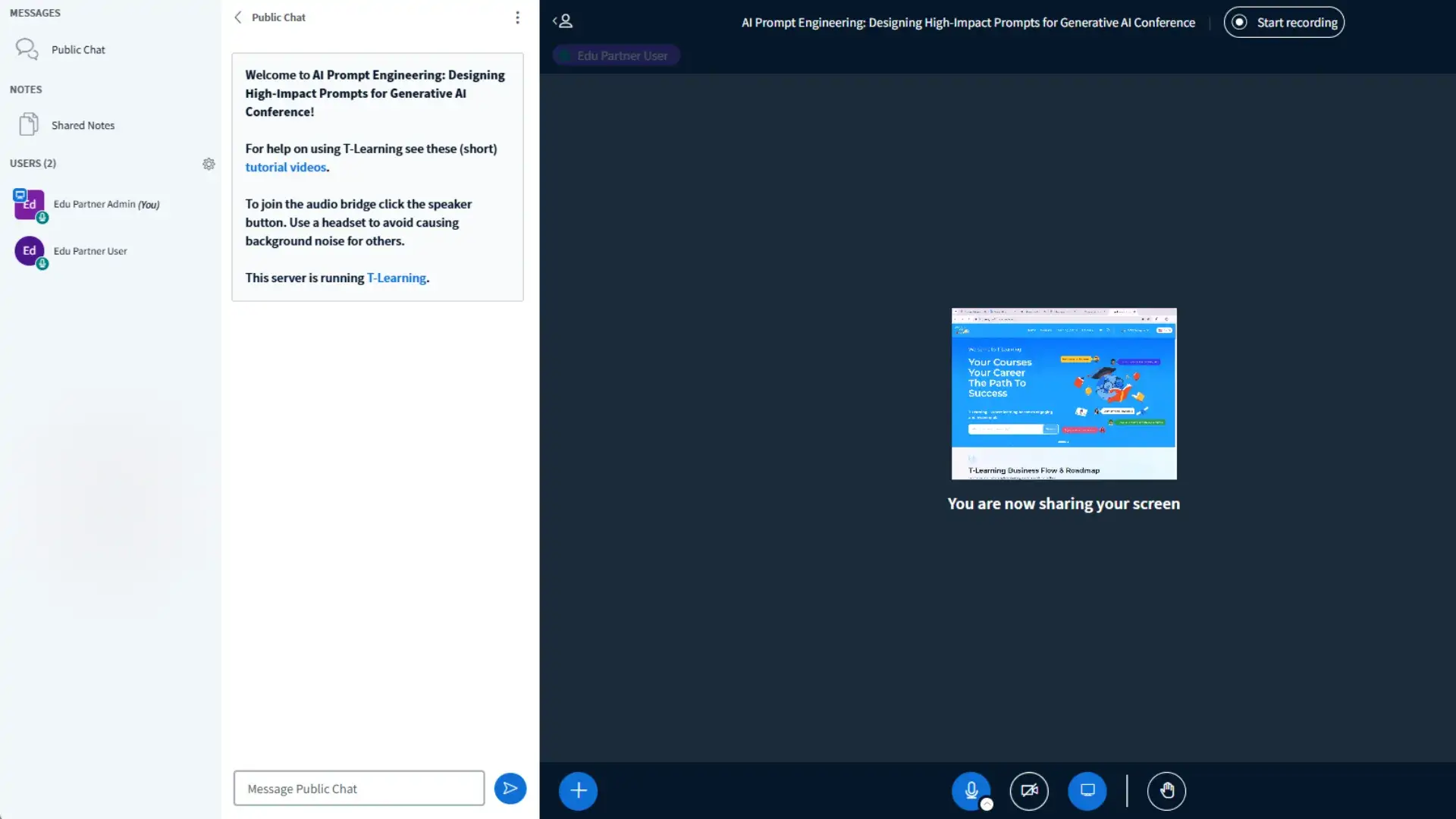Open the plus actions menu

tap(578, 791)
